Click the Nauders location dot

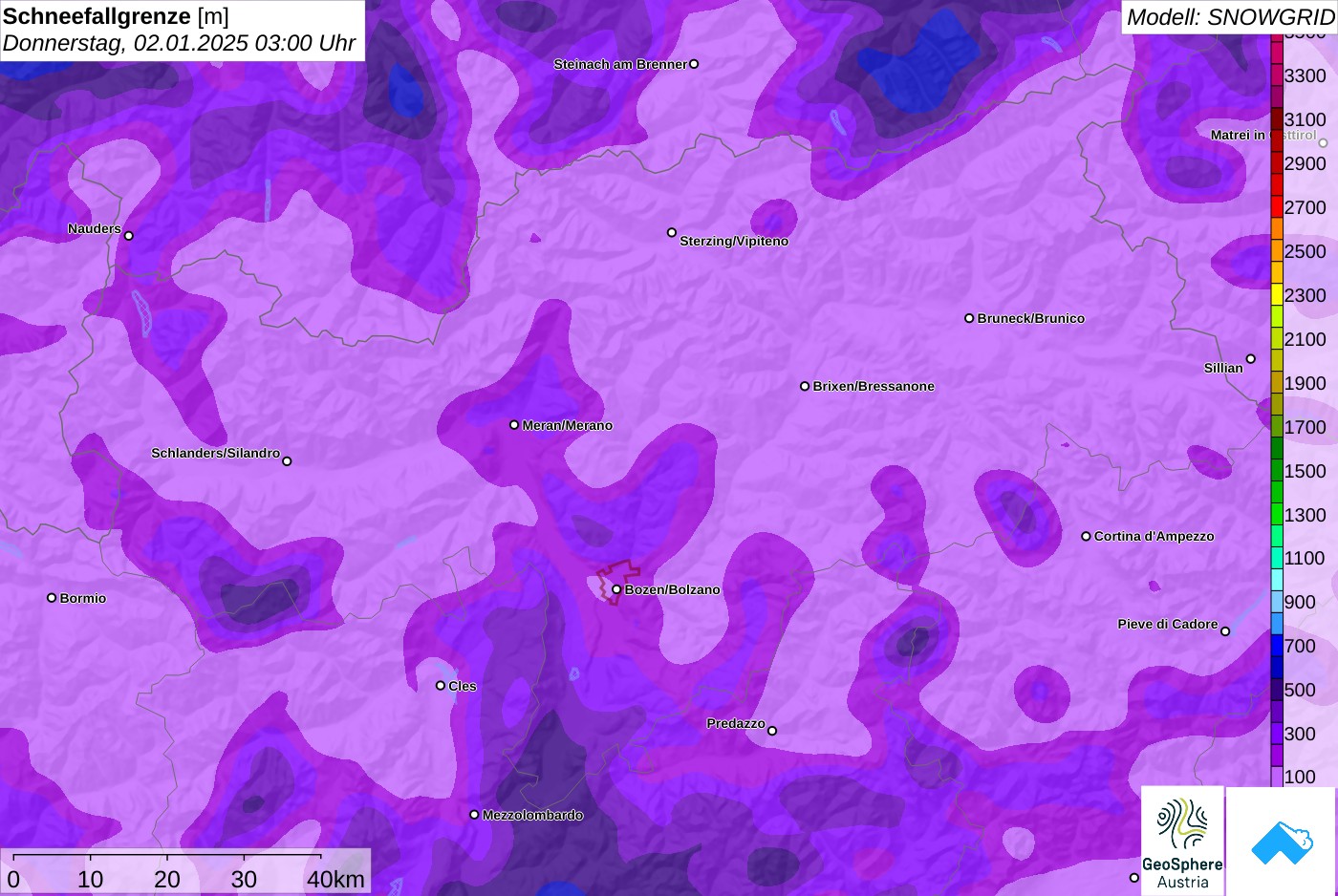pos(129,235)
